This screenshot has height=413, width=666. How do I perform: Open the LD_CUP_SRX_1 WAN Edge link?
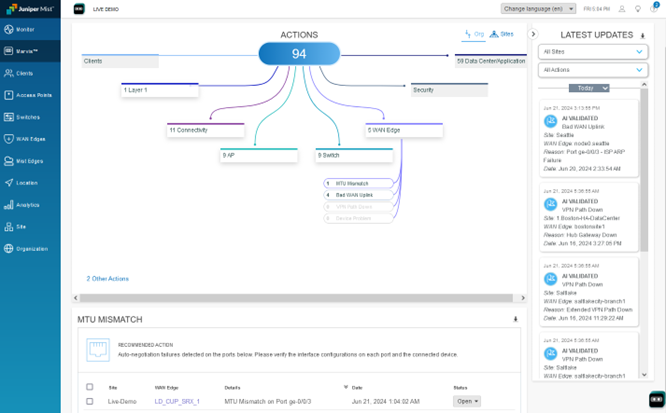177,401
